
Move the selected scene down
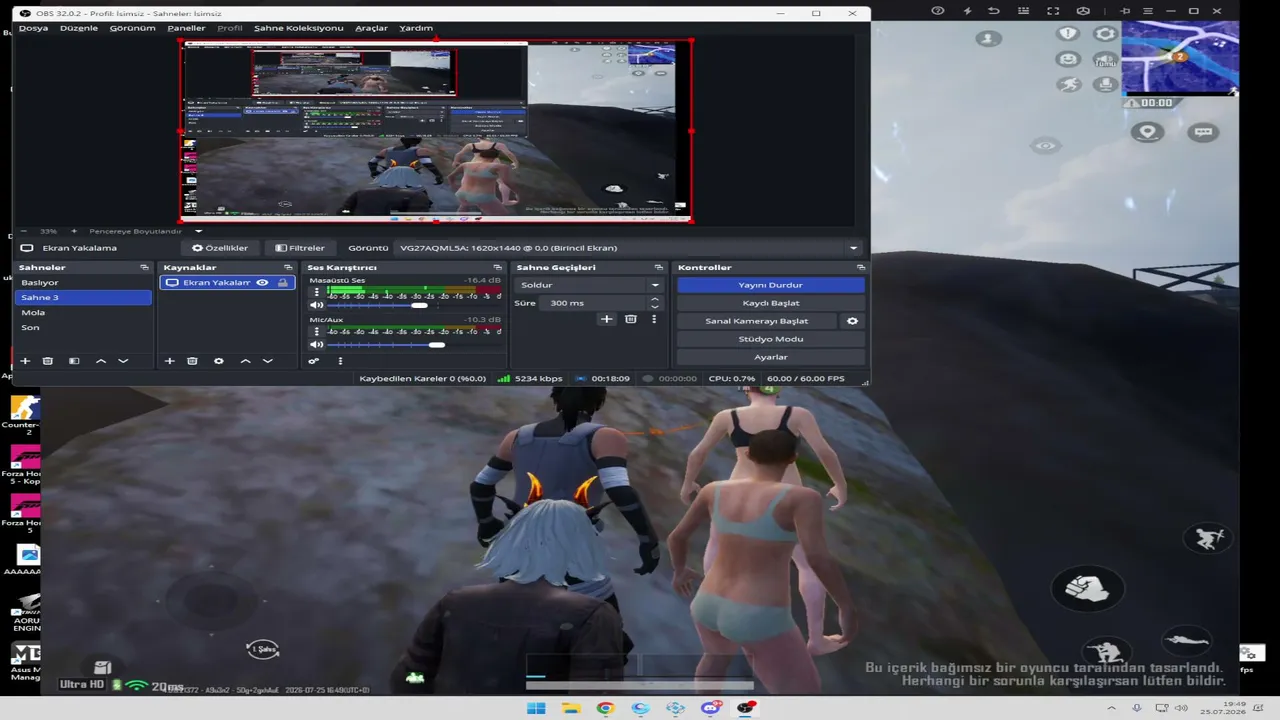point(123,361)
